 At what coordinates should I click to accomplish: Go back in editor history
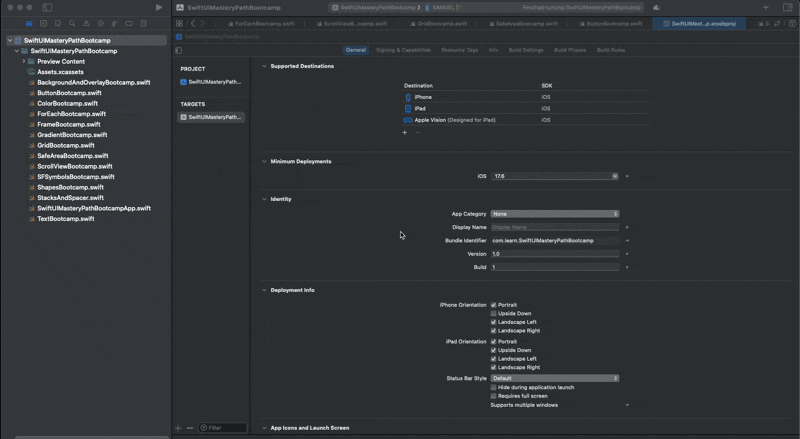[193, 23]
